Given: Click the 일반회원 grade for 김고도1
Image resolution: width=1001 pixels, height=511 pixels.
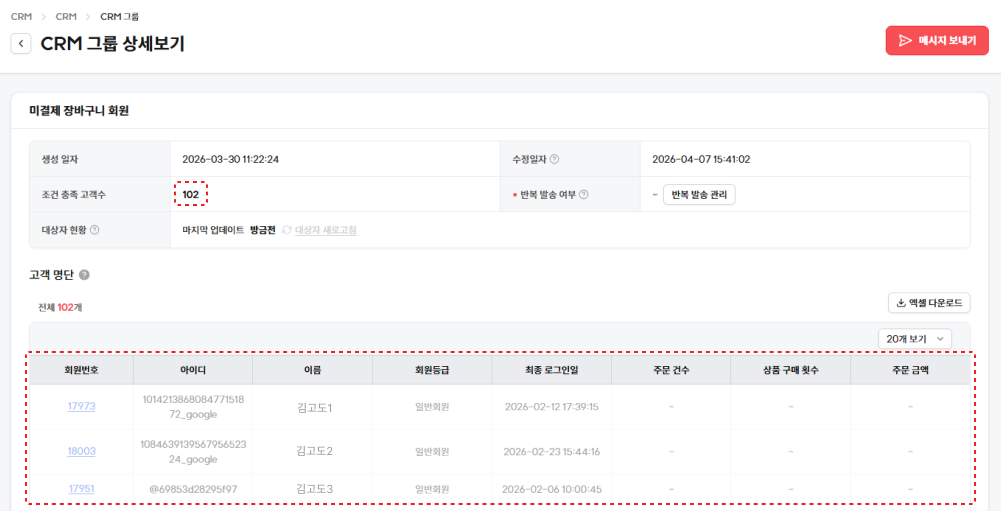Looking at the screenshot, I should (432, 407).
